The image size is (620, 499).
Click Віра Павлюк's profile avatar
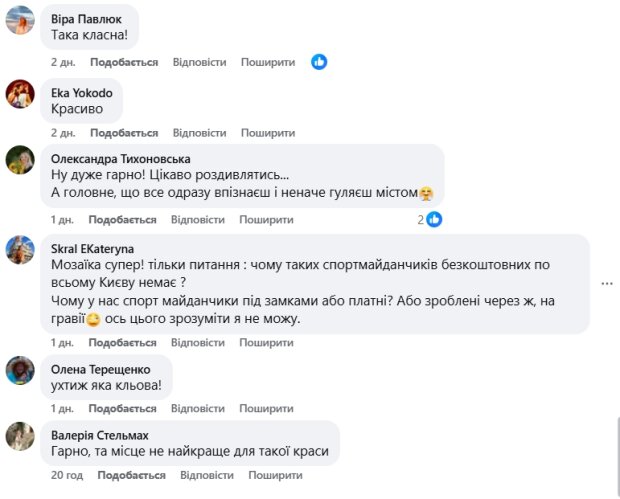tap(20, 20)
